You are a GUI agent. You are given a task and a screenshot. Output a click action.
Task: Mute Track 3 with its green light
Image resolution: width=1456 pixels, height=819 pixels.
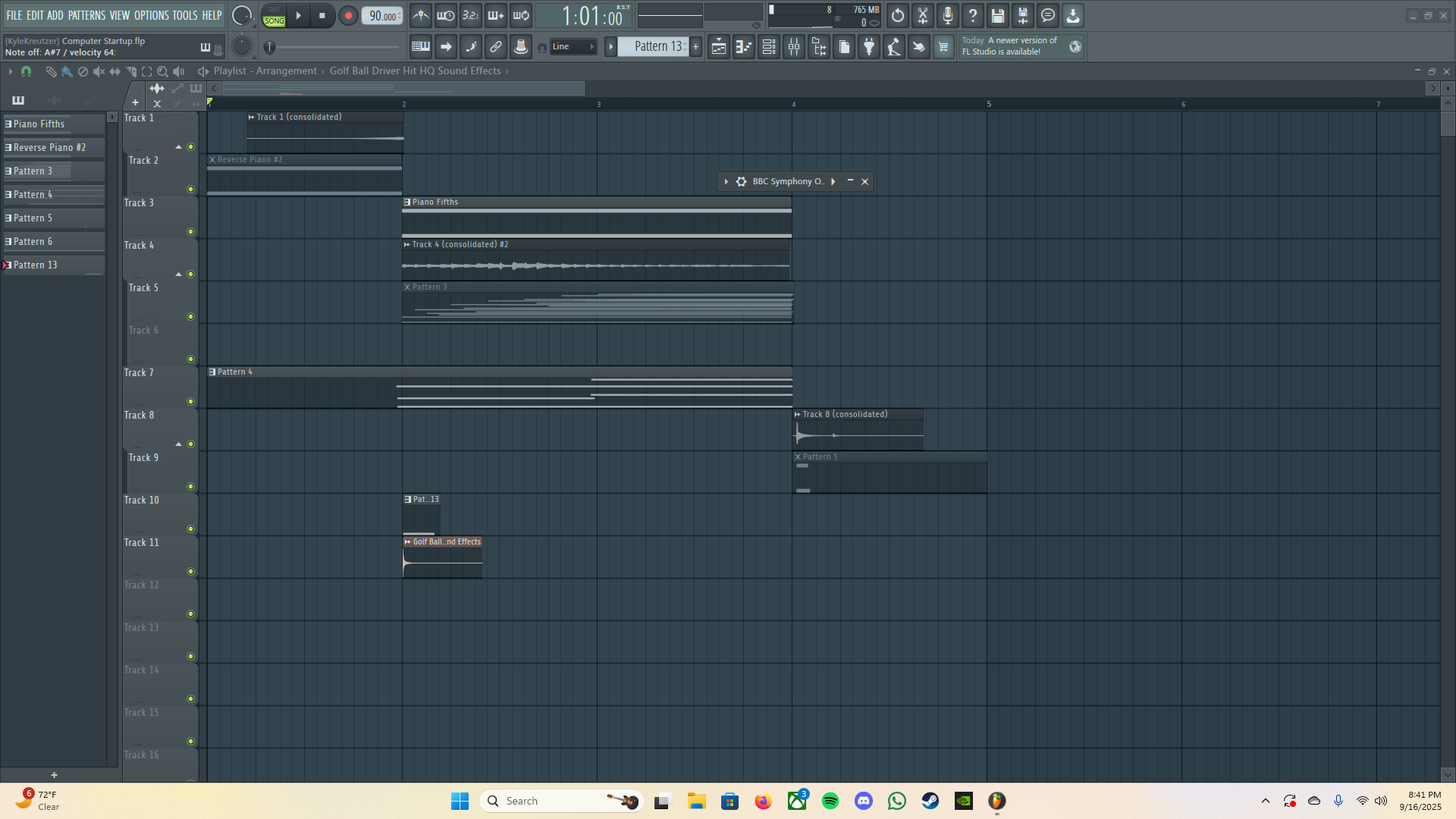pyautogui.click(x=190, y=232)
